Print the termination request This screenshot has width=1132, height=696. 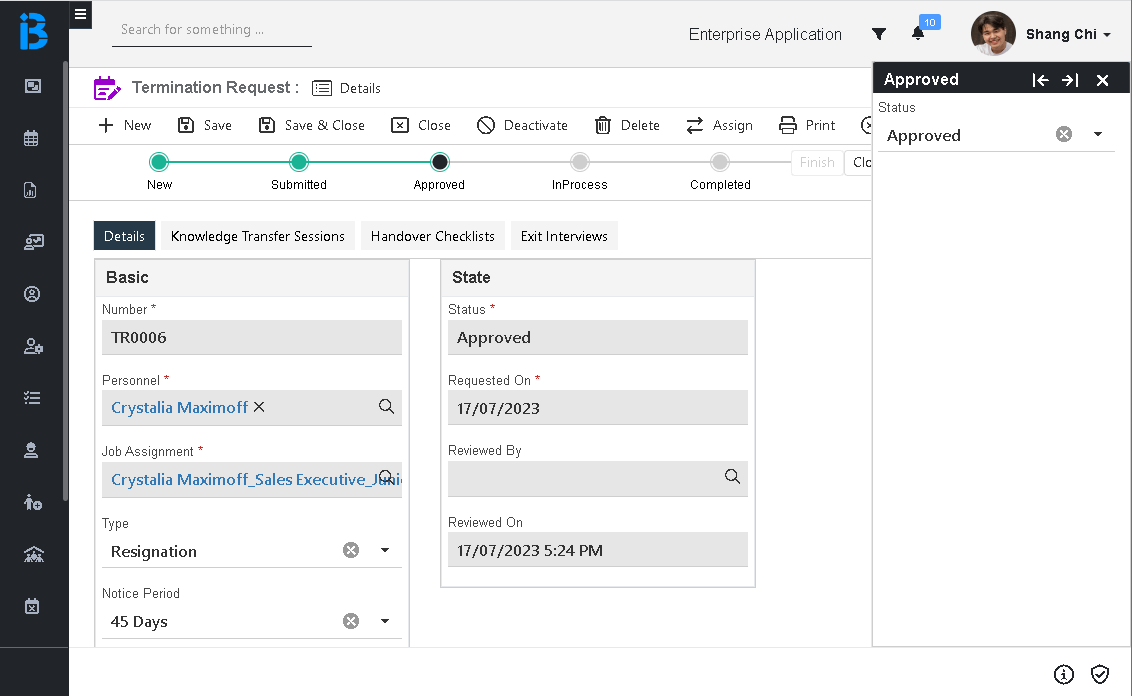coord(807,125)
